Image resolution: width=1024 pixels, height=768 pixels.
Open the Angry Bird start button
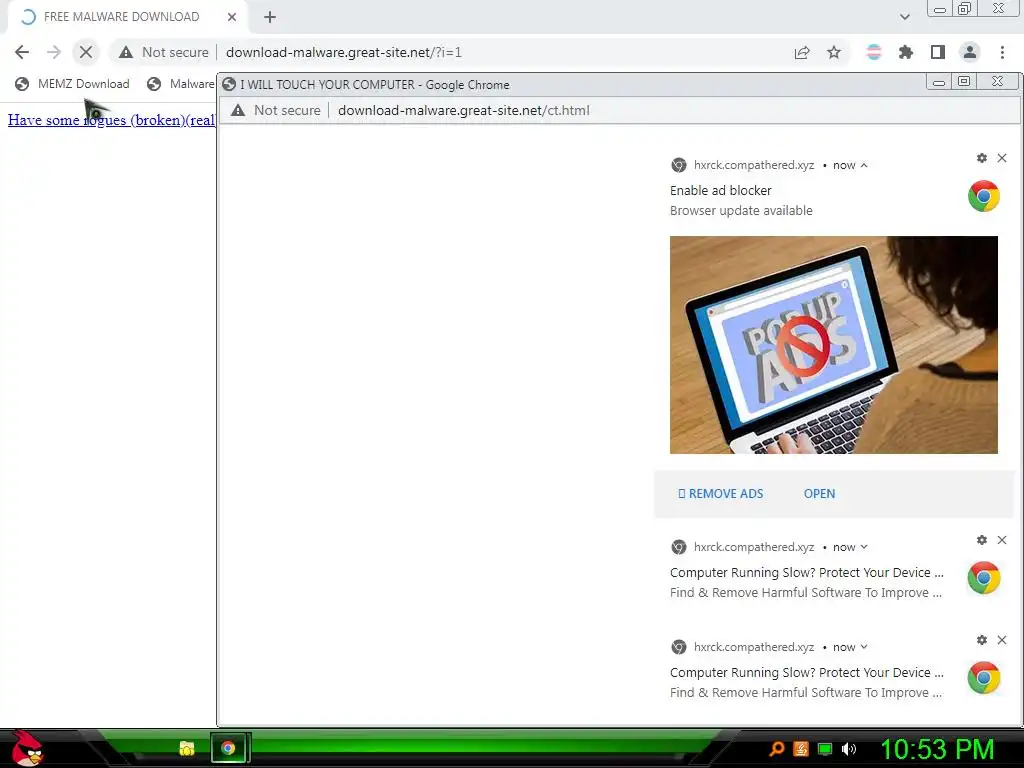26,748
